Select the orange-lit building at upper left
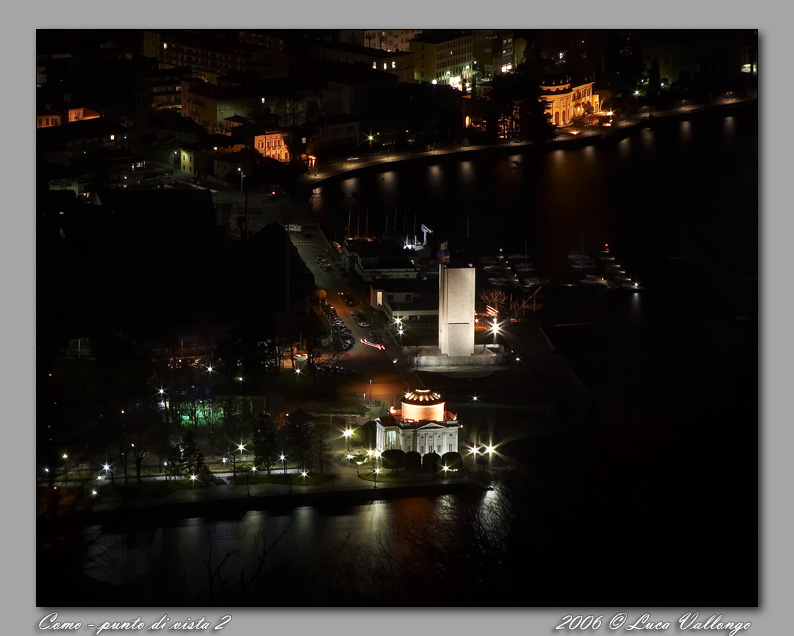Image resolution: width=794 pixels, height=636 pixels. point(271,146)
